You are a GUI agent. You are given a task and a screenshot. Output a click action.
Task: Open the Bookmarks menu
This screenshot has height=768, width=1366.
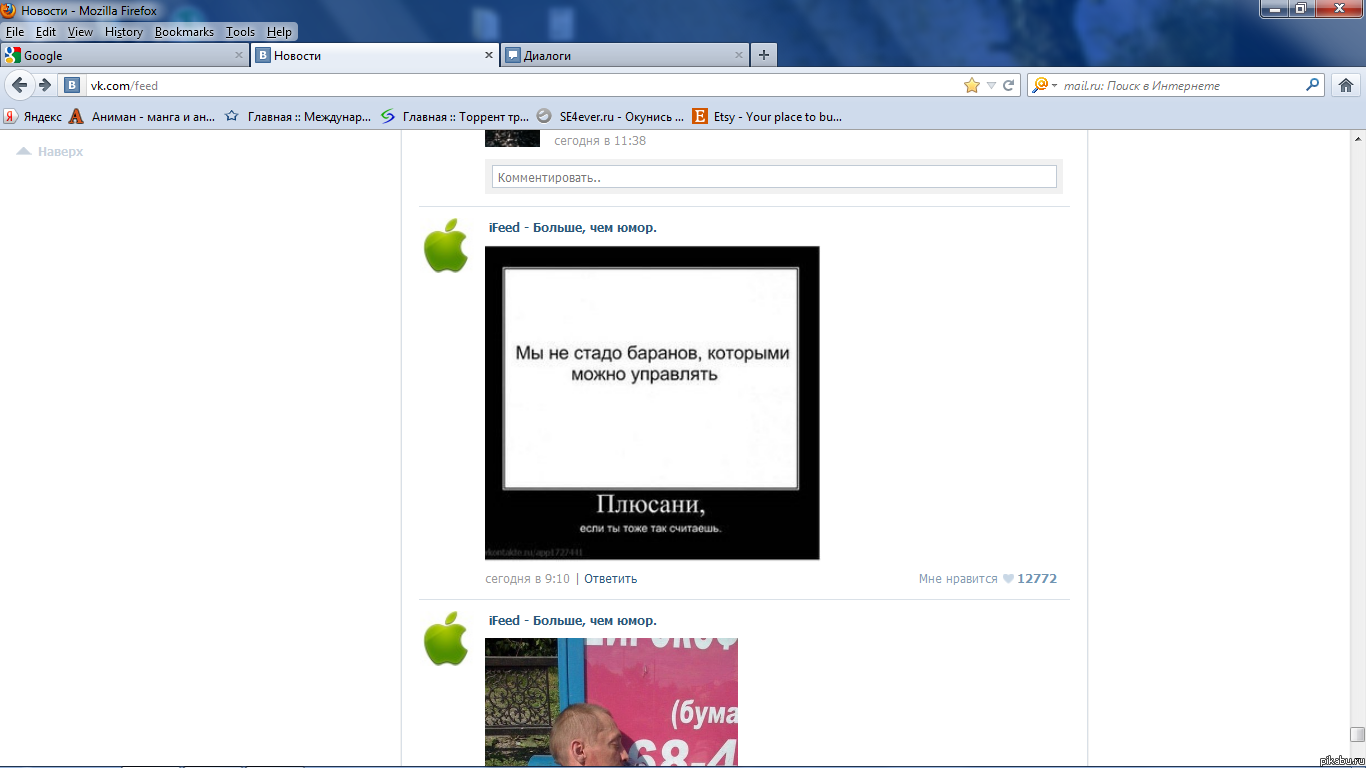pos(184,32)
